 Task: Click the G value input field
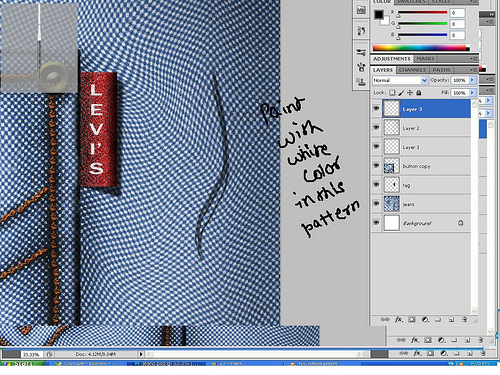point(457,24)
